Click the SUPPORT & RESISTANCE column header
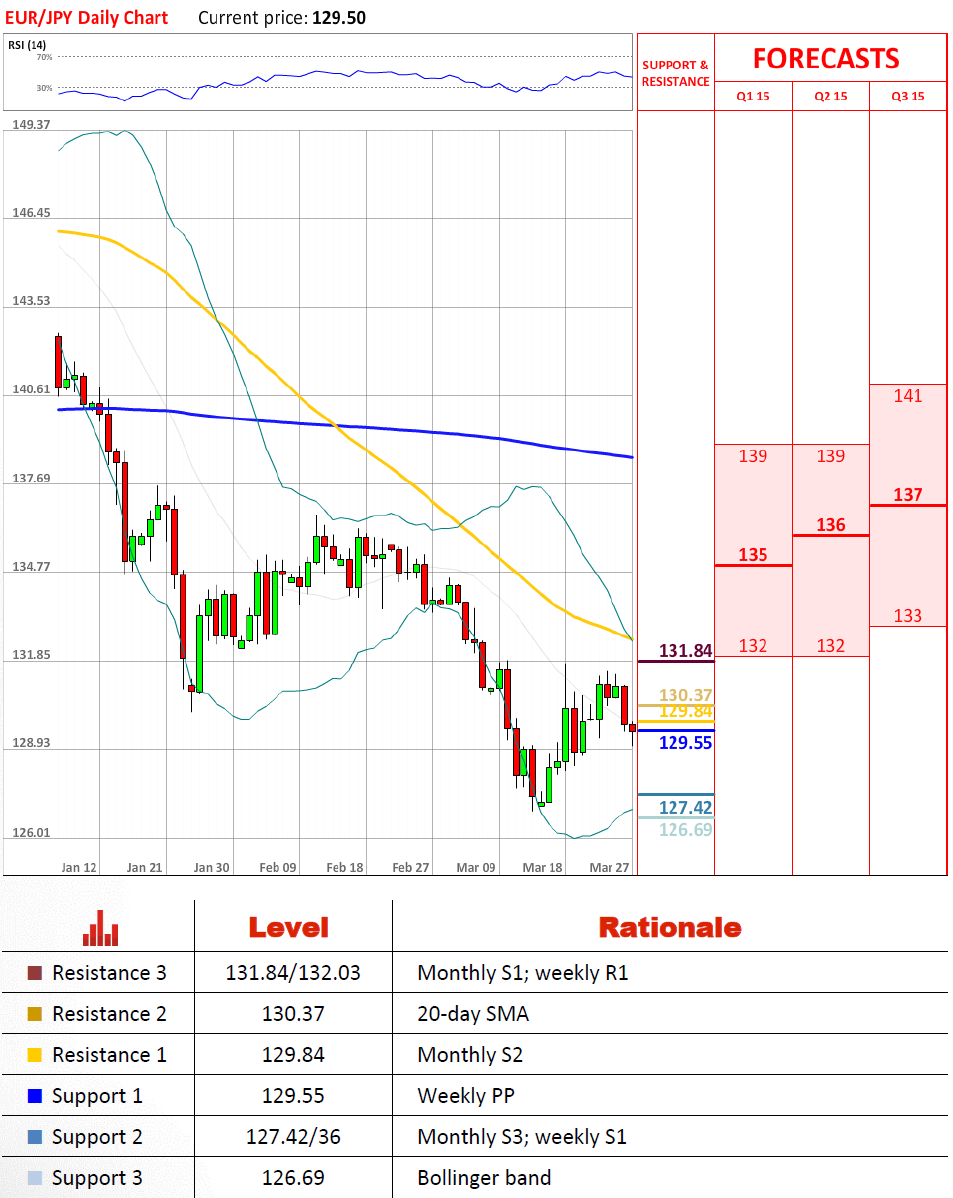 click(x=676, y=73)
